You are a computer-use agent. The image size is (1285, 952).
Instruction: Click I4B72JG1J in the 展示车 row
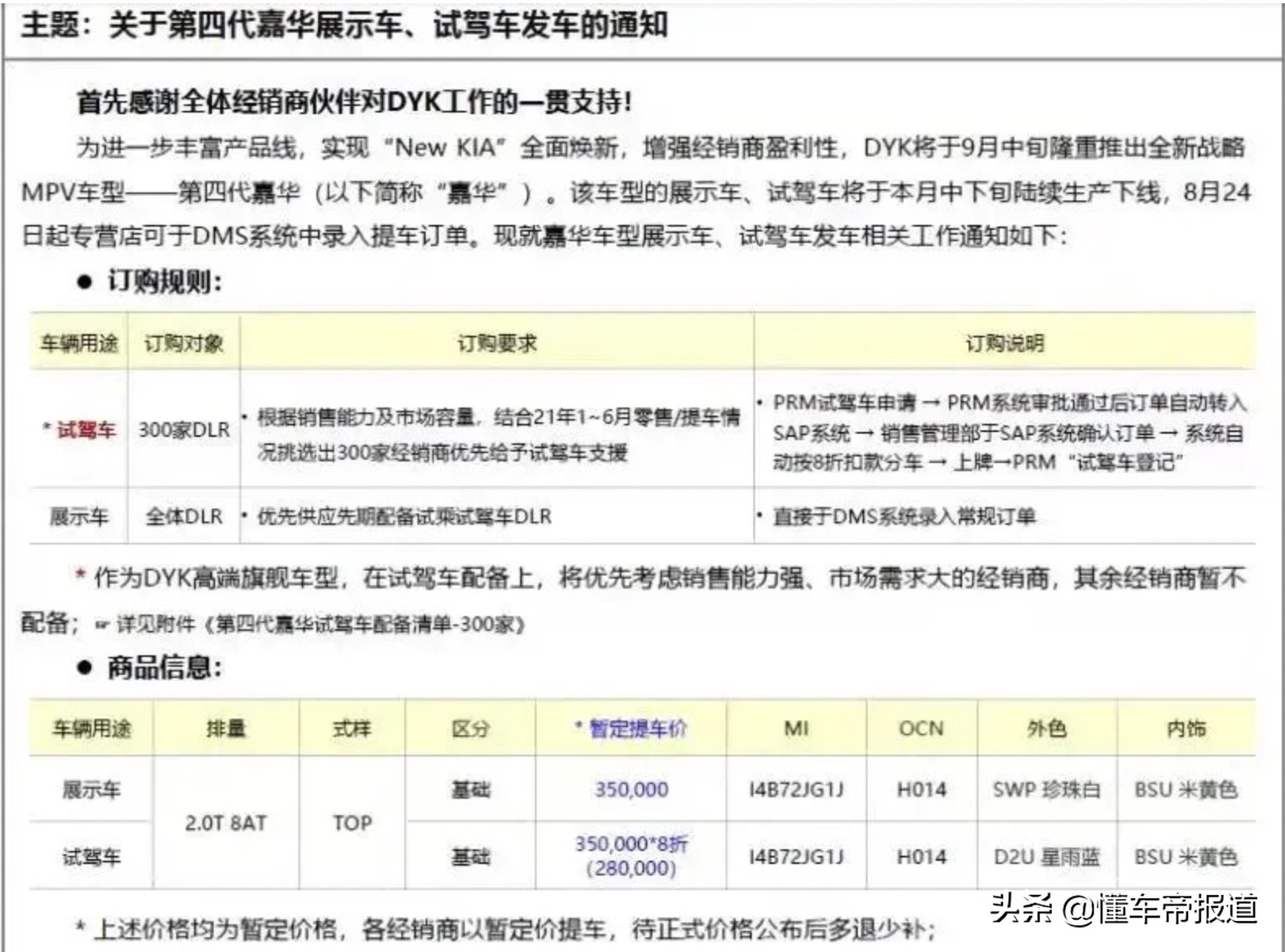796,789
